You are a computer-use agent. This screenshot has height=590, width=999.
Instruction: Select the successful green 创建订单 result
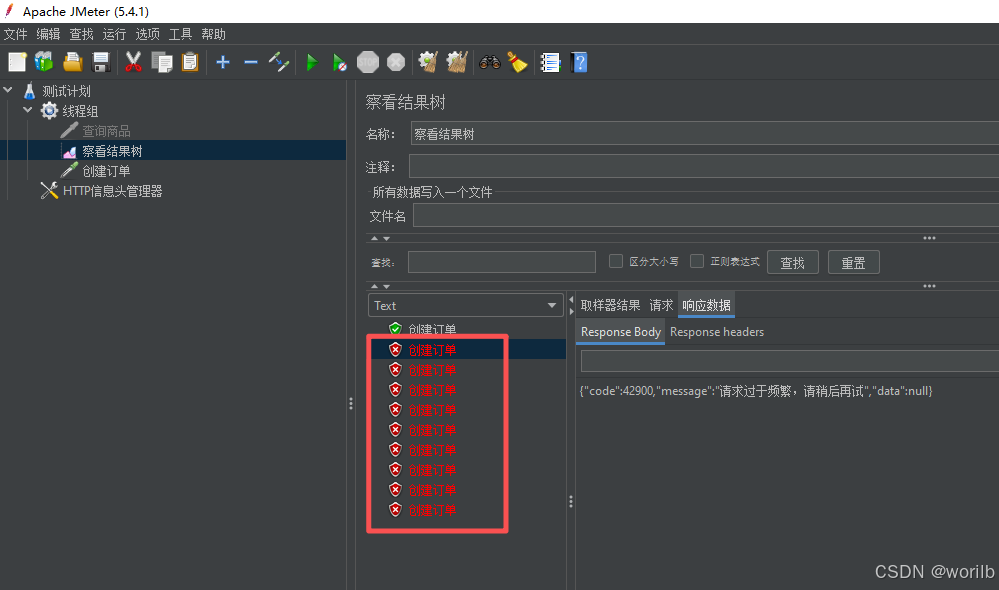pyautogui.click(x=432, y=329)
